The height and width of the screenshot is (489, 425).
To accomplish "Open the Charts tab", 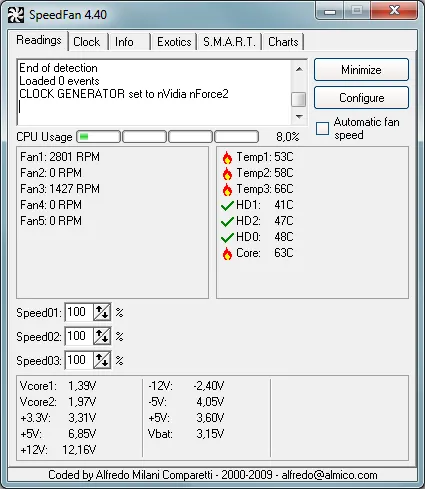I will (x=283, y=42).
